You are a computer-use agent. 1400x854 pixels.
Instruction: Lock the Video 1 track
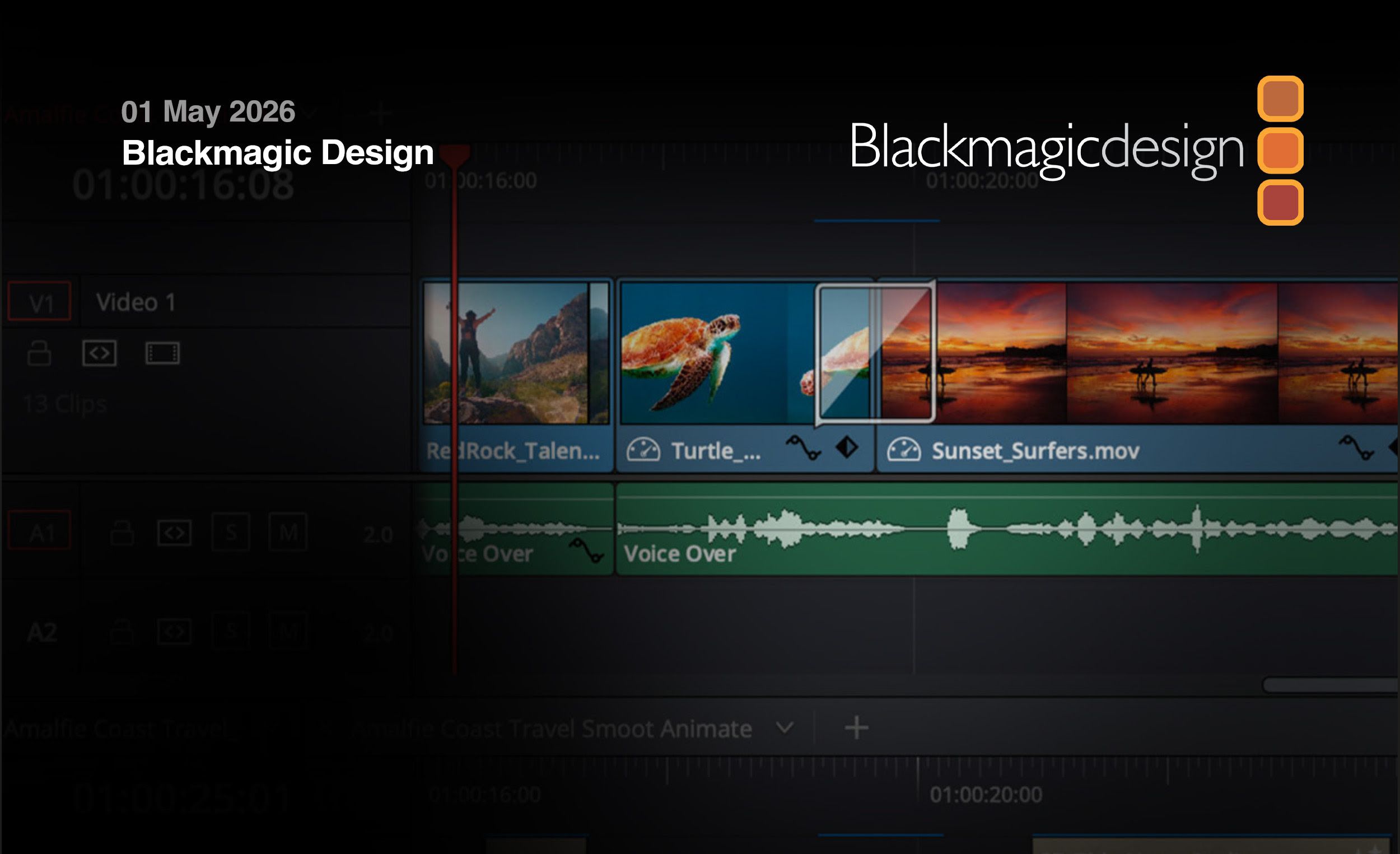point(39,353)
